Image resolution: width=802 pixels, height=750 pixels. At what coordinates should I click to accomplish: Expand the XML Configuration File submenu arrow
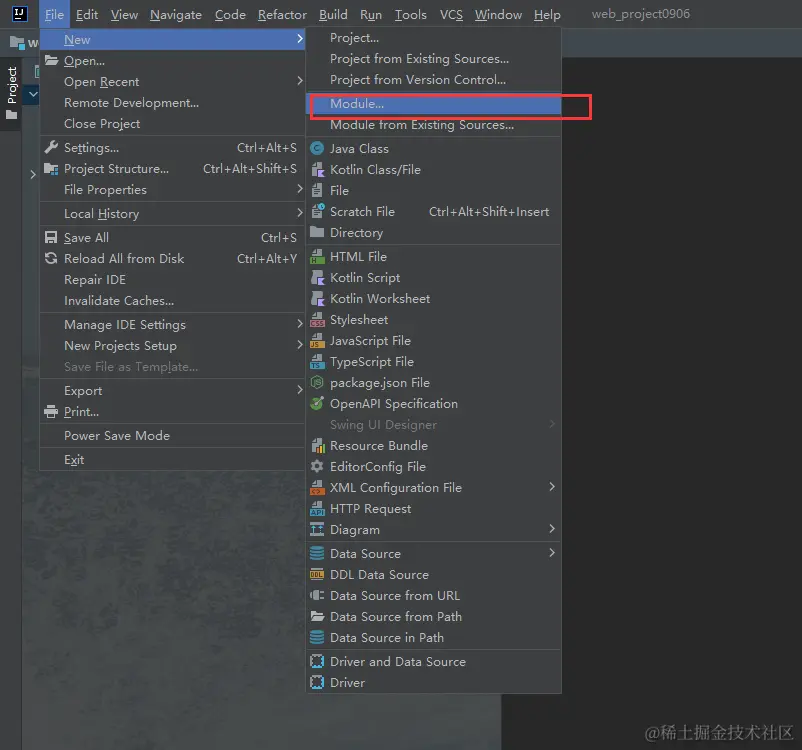552,487
